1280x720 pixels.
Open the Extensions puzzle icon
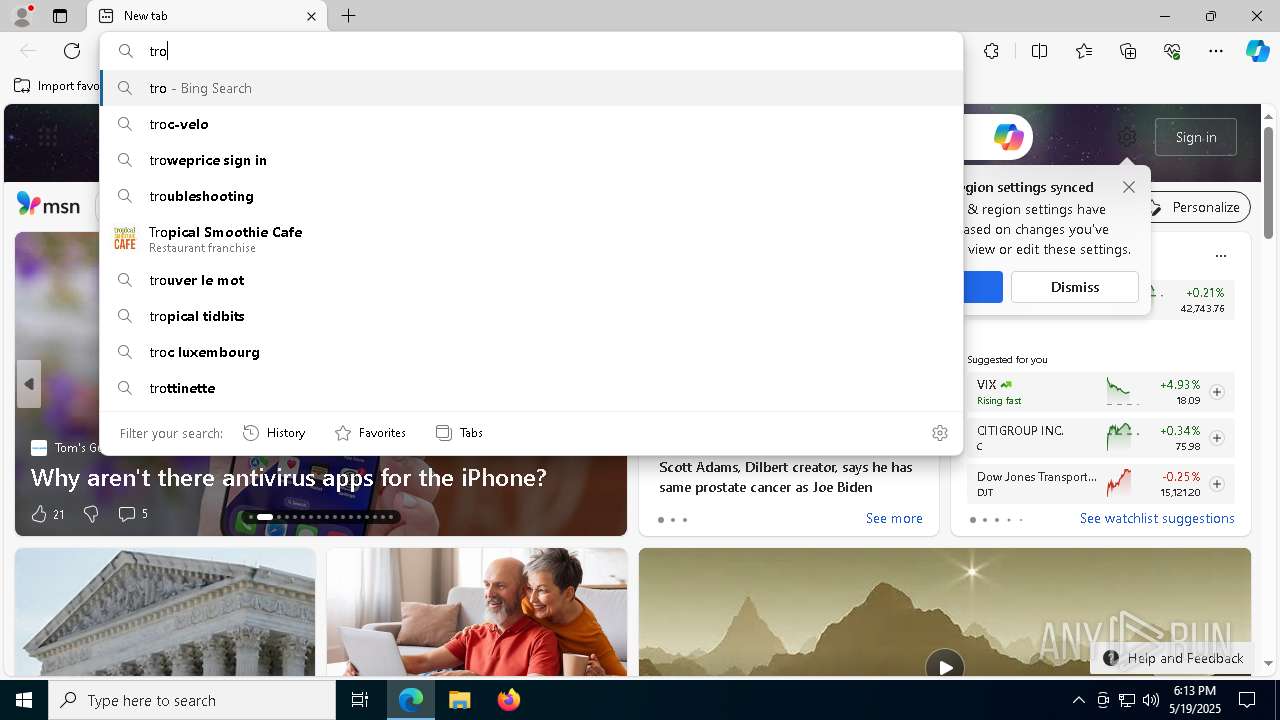pos(991,51)
